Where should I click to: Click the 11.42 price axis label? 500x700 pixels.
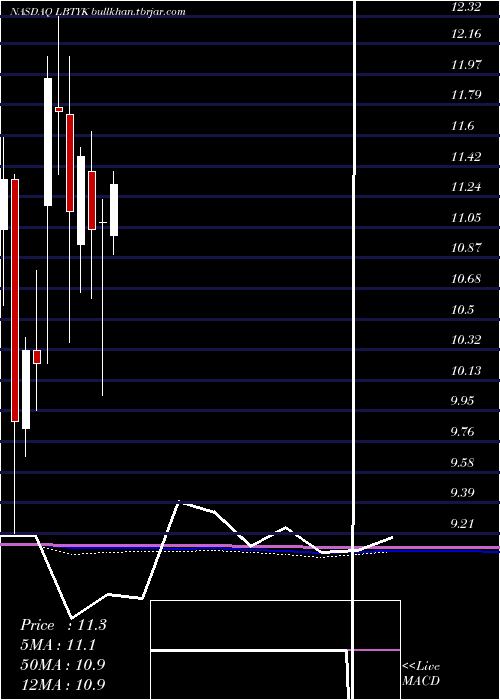coord(466,156)
